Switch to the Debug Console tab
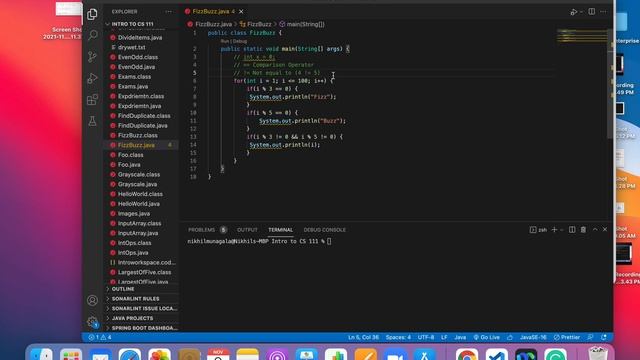The width and height of the screenshot is (640, 360). (x=324, y=230)
